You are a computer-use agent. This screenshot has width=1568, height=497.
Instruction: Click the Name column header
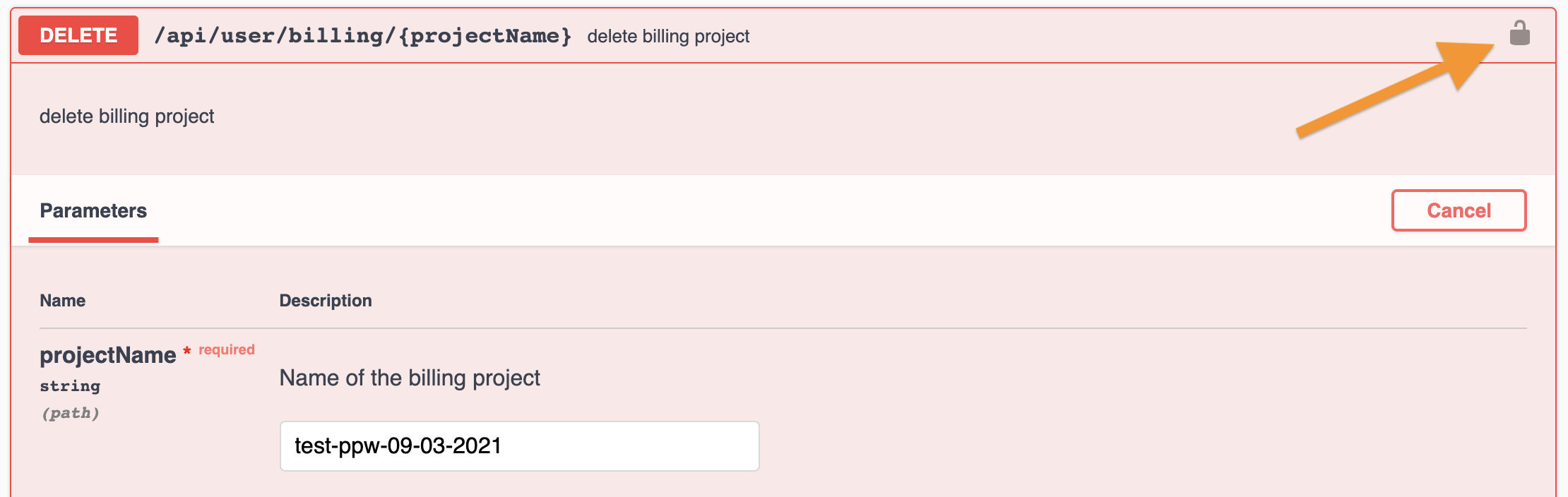[63, 301]
